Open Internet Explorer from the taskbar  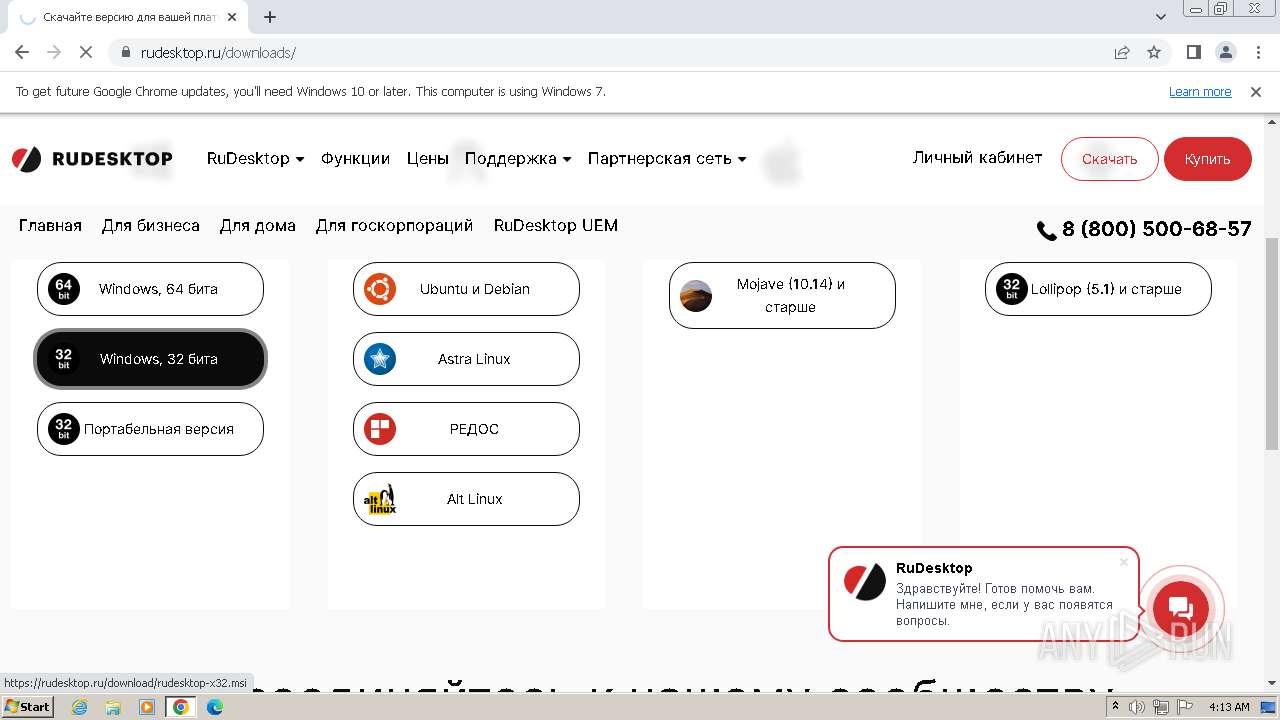[80, 707]
